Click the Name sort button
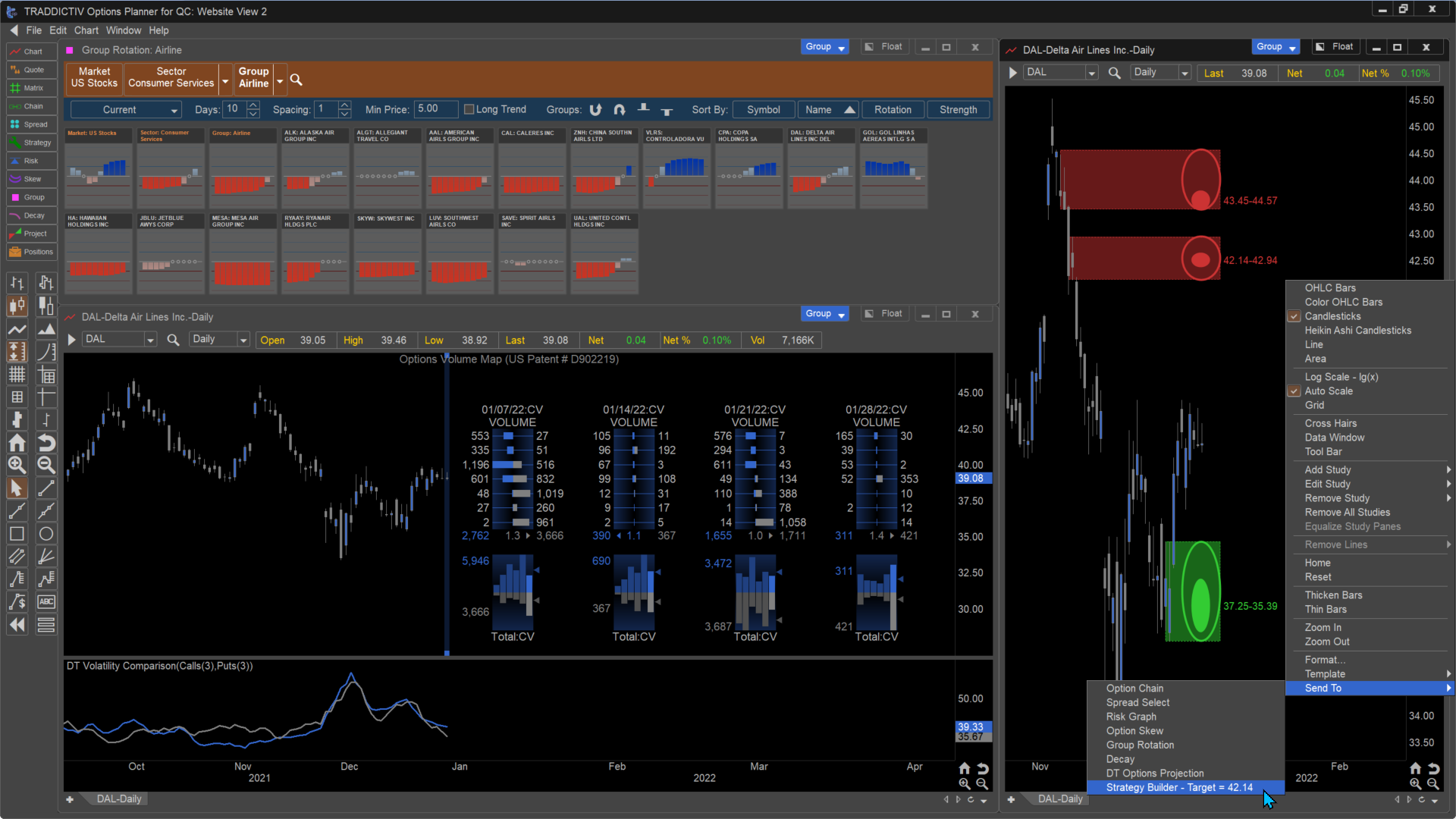Screen dimensions: 1456x819 click(x=829, y=110)
